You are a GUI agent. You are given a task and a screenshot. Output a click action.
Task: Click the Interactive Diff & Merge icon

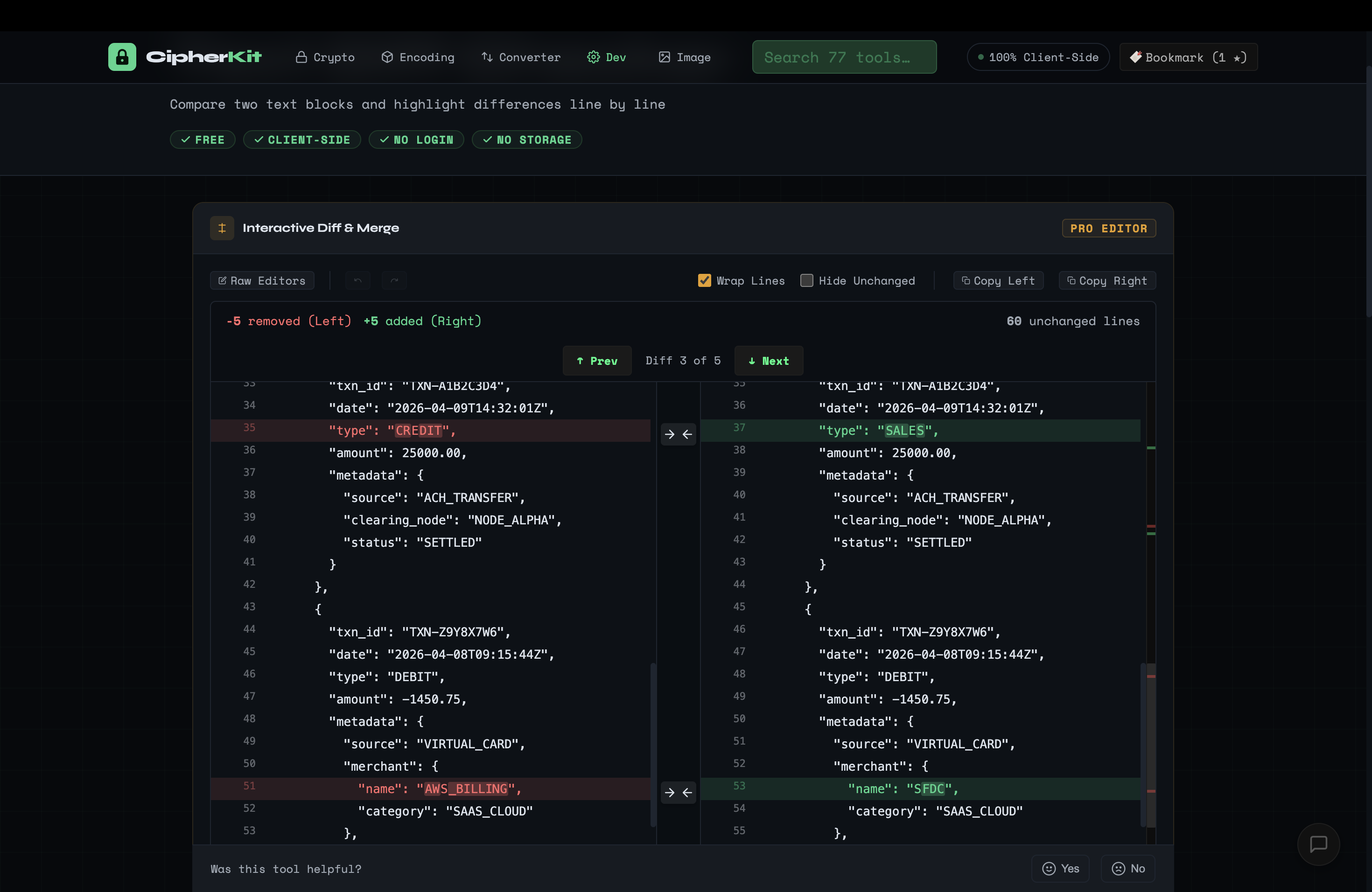[x=222, y=228]
